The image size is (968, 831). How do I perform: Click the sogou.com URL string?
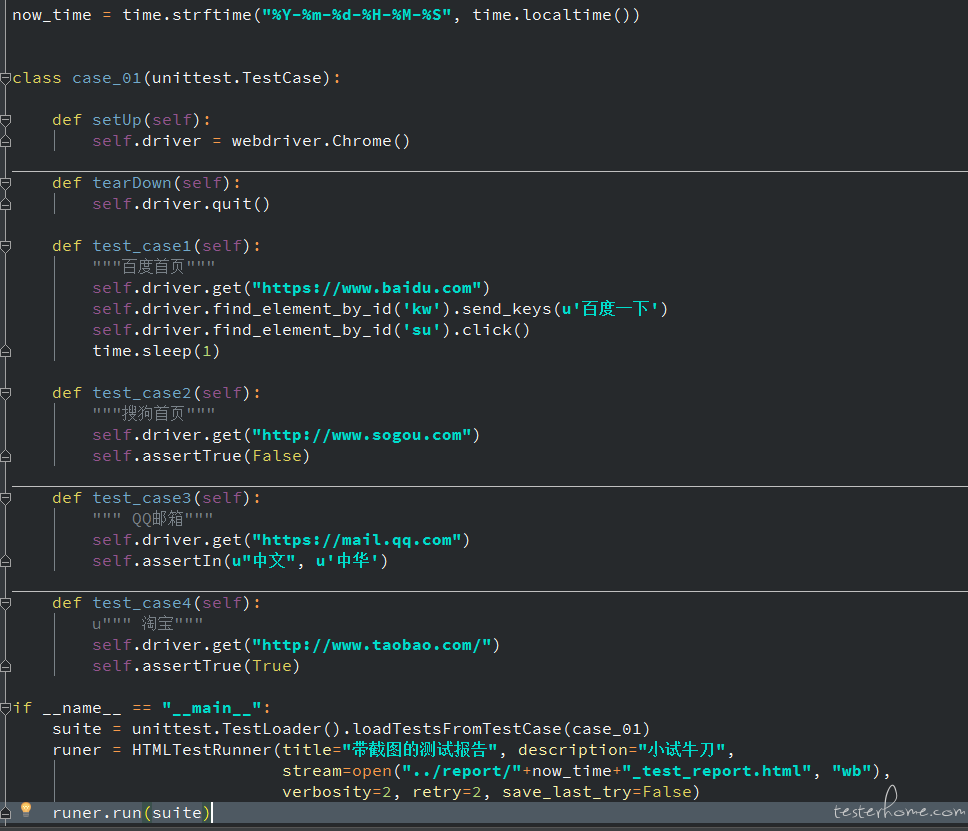[x=362, y=435]
